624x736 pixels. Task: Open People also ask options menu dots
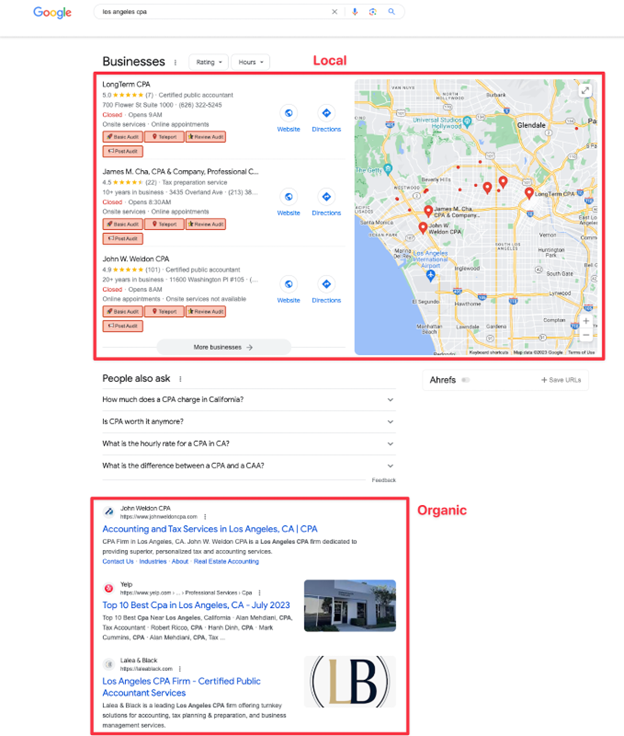point(180,379)
